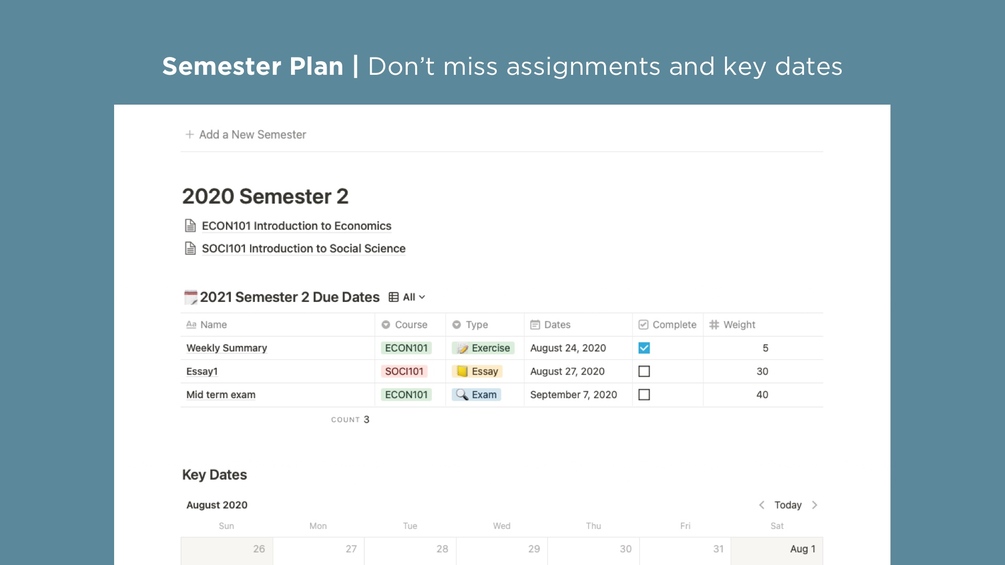Open ECON101 Introduction to Economics page
Viewport: 1005px width, 565px height.
pyautogui.click(x=296, y=226)
